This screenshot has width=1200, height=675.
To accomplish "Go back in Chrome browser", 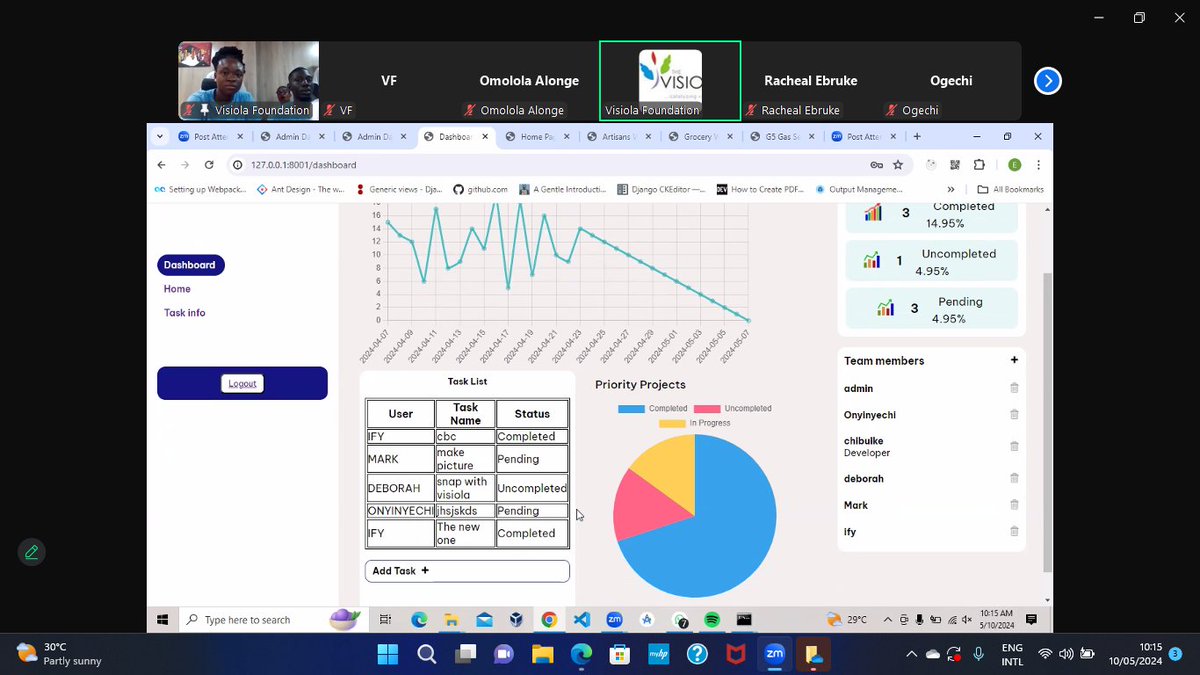I will [162, 165].
